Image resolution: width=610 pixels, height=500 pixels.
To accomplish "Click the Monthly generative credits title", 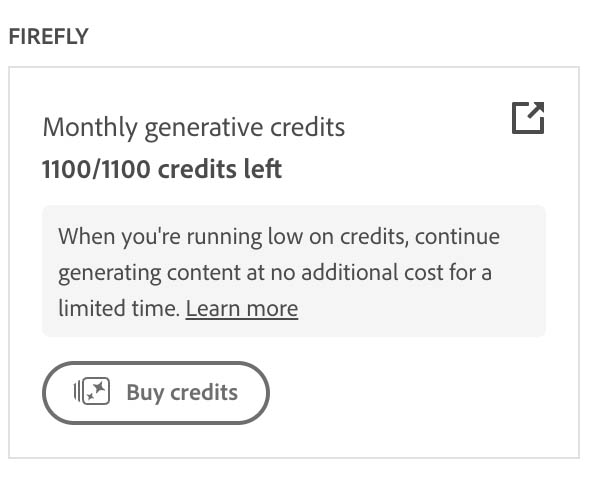I will 194,128.
